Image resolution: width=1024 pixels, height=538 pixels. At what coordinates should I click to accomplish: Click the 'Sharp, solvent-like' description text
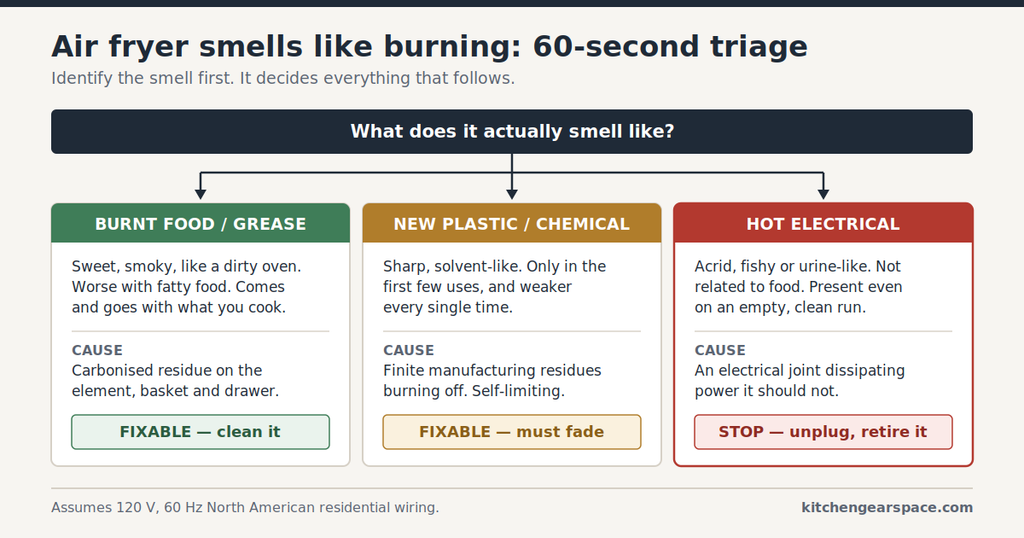pyautogui.click(x=494, y=287)
